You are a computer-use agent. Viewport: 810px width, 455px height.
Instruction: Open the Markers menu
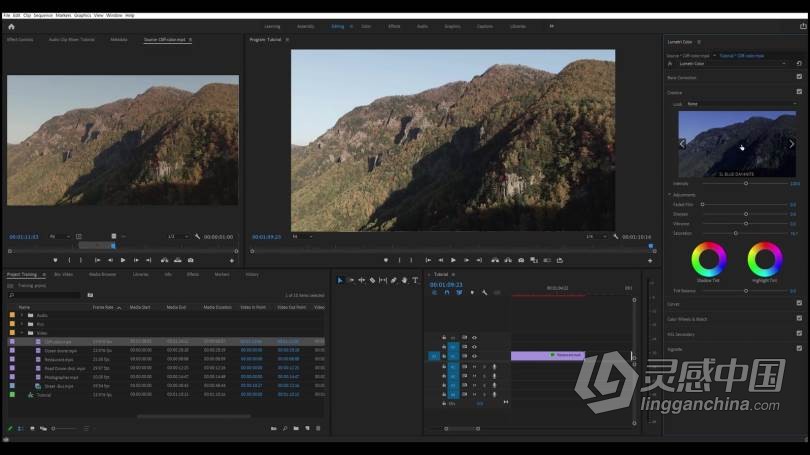[64, 15]
